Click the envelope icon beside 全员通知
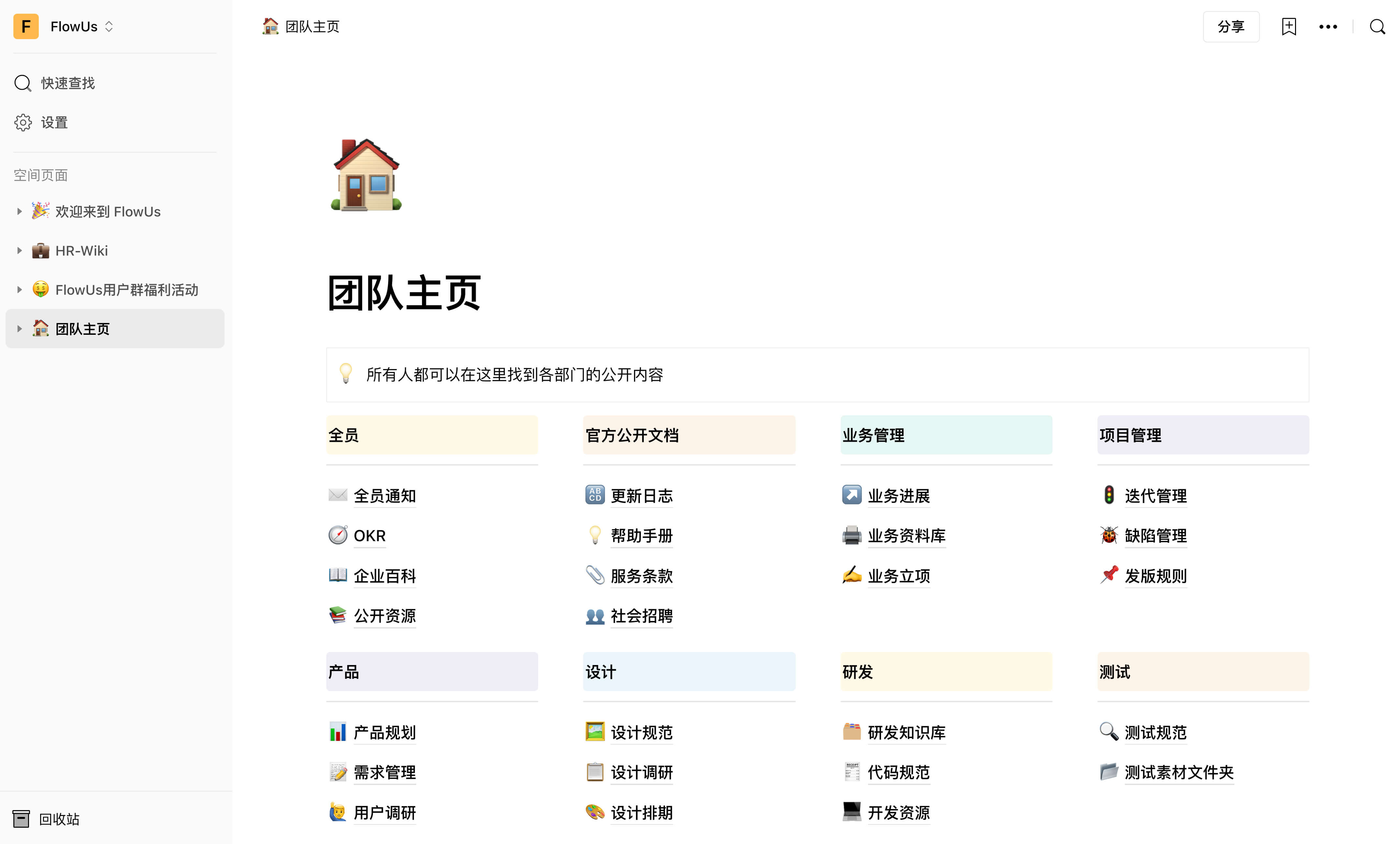Screen dimensions: 1400x844 click(337, 495)
